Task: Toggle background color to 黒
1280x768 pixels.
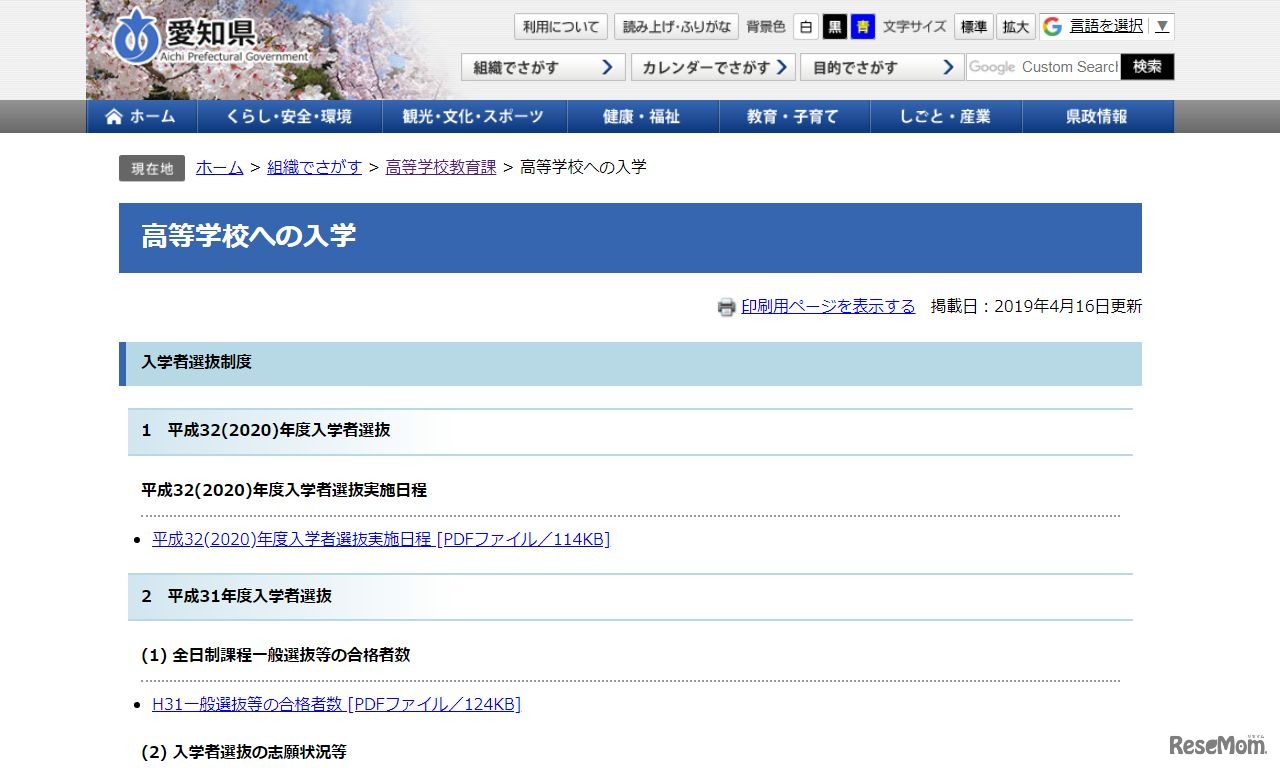Action: click(x=834, y=26)
